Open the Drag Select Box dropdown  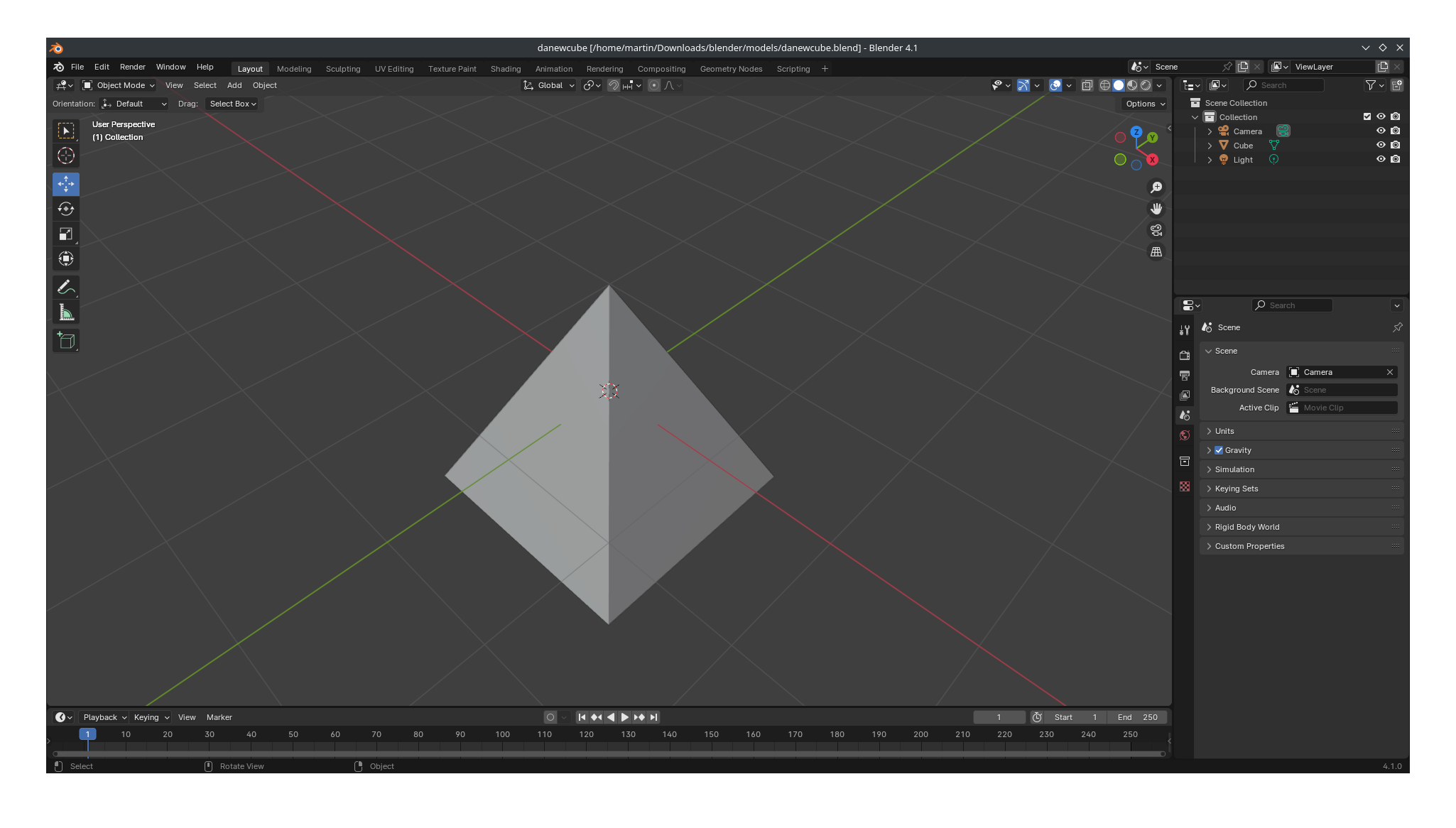point(232,104)
